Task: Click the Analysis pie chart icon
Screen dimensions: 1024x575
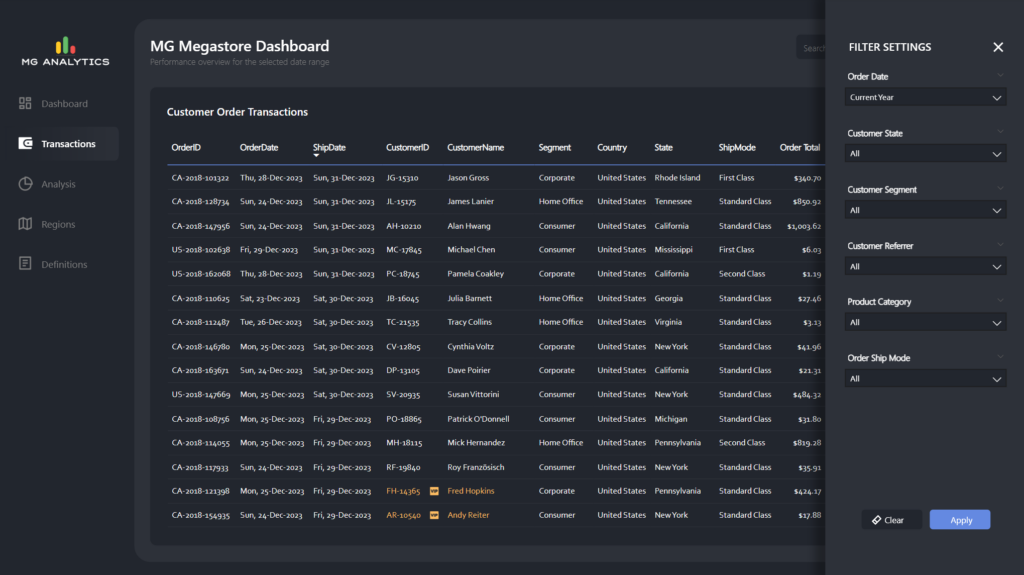Action: pos(25,184)
